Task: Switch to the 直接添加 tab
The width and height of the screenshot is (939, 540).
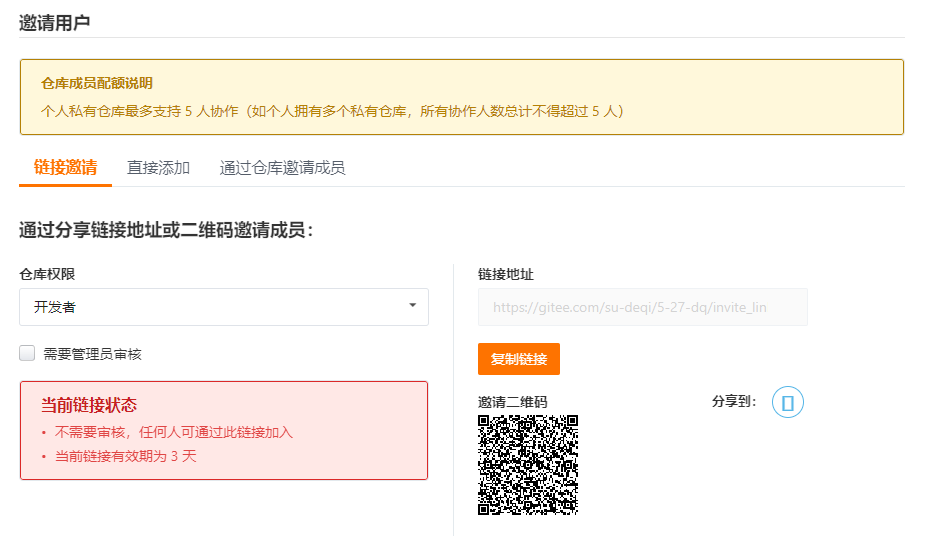Action: [158, 168]
